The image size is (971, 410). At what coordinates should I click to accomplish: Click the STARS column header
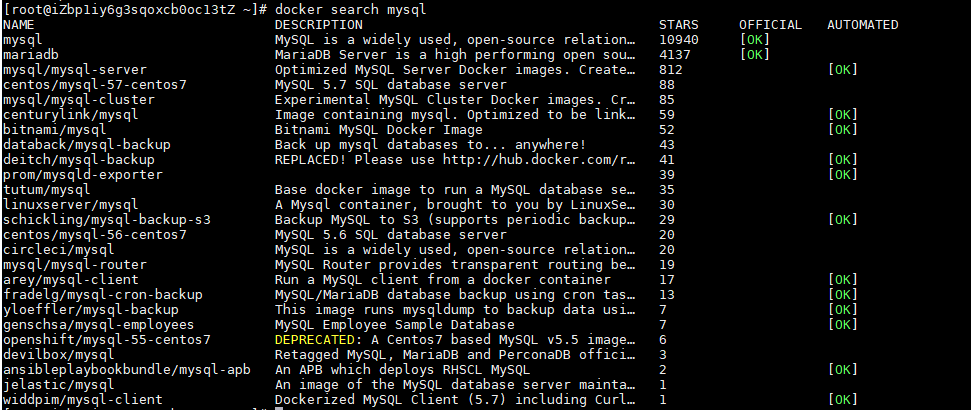[x=679, y=25]
